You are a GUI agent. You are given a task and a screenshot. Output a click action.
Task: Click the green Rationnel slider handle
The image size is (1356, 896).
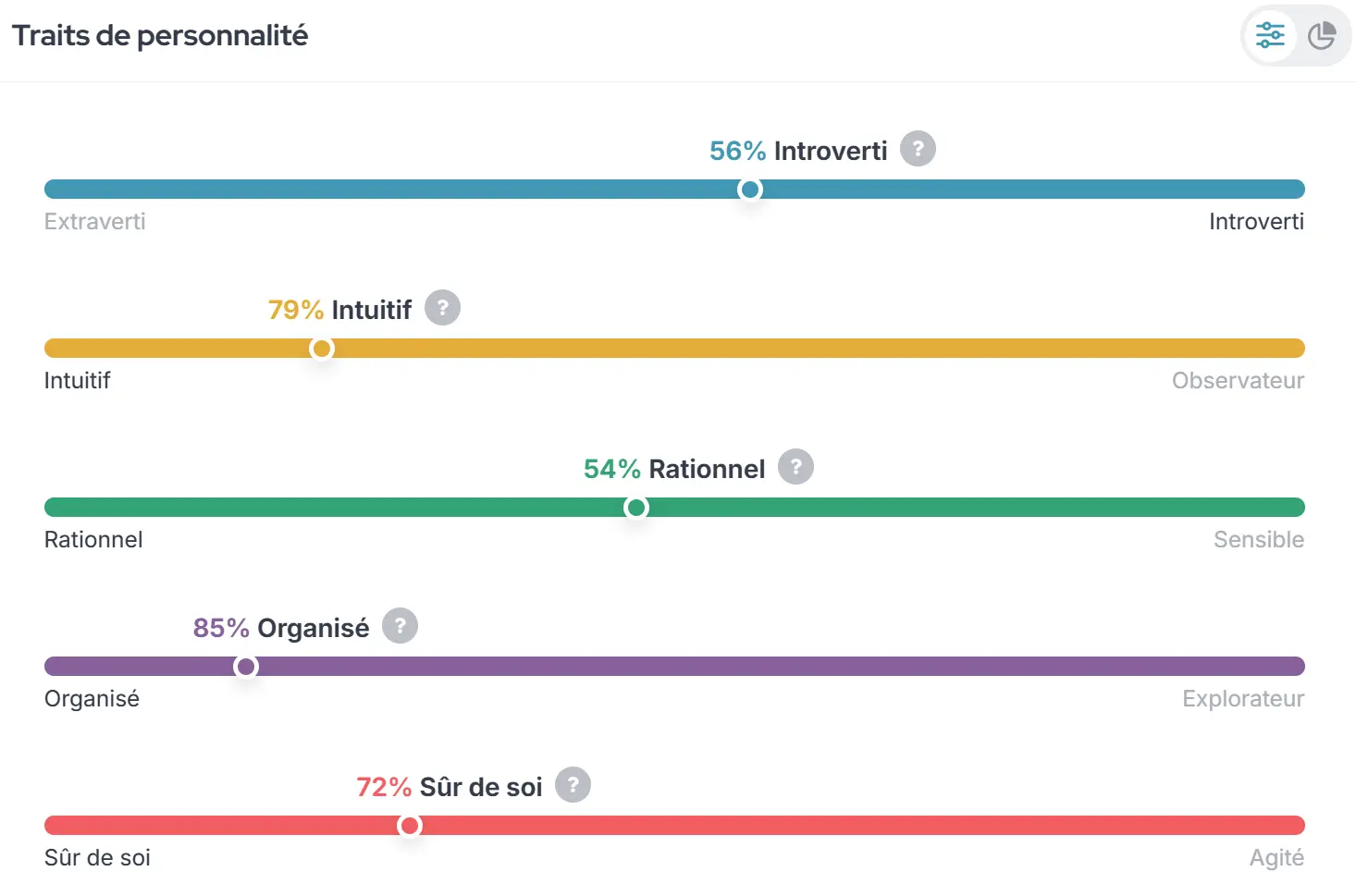point(636,508)
